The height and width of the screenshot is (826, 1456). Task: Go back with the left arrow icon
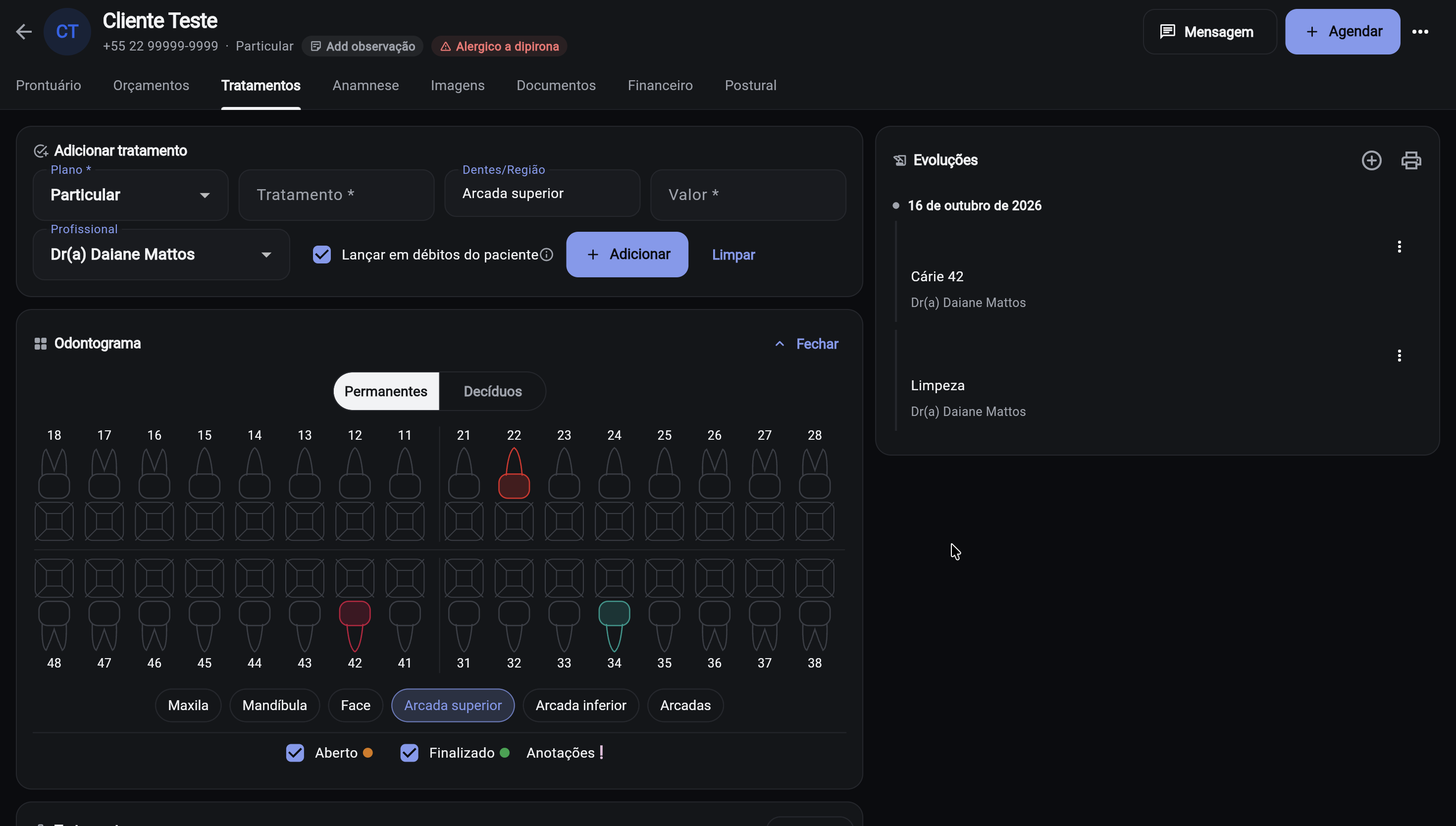click(x=23, y=32)
